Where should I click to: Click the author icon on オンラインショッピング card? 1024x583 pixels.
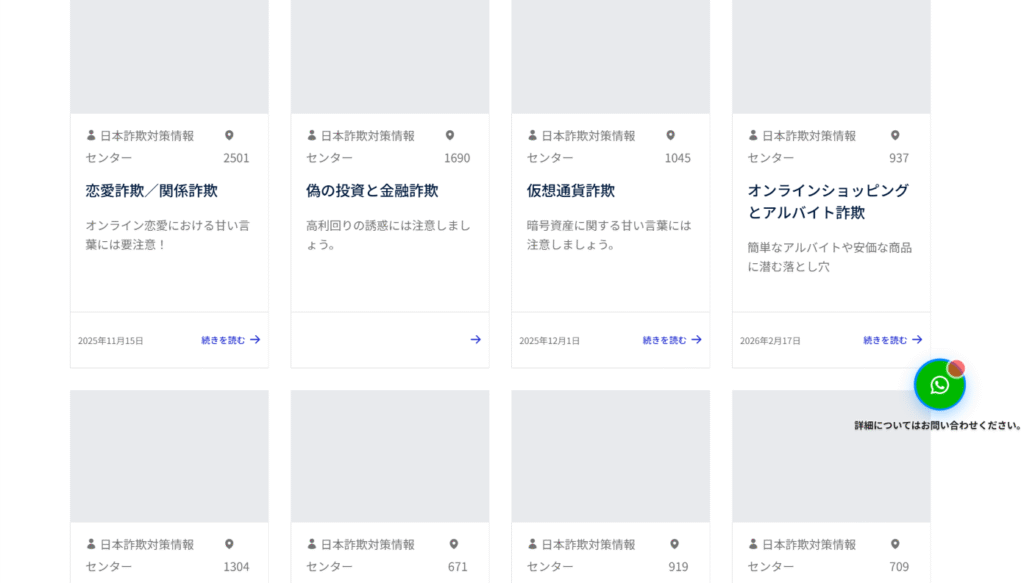tap(753, 135)
